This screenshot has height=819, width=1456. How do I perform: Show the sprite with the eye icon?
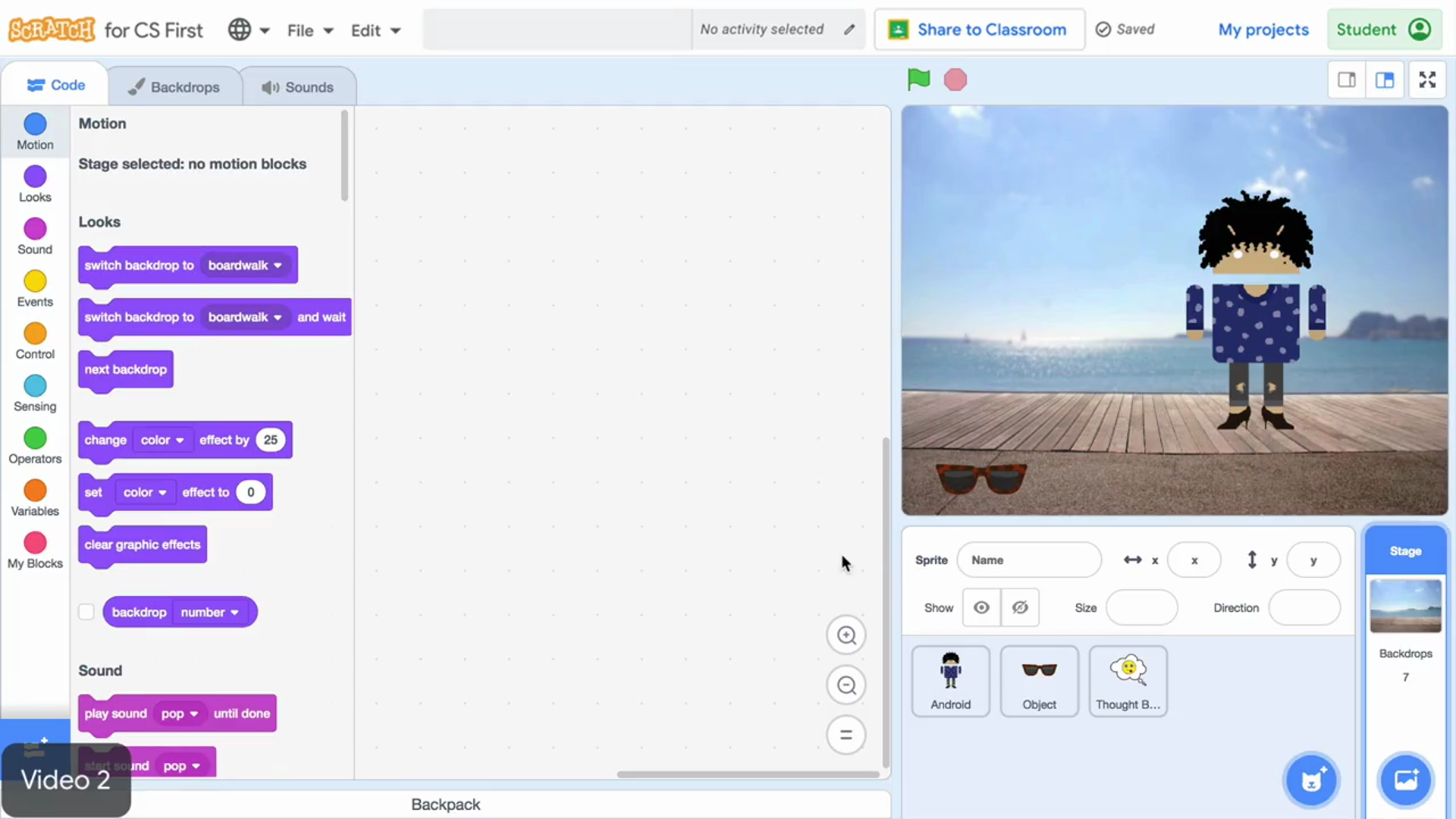[x=981, y=607]
